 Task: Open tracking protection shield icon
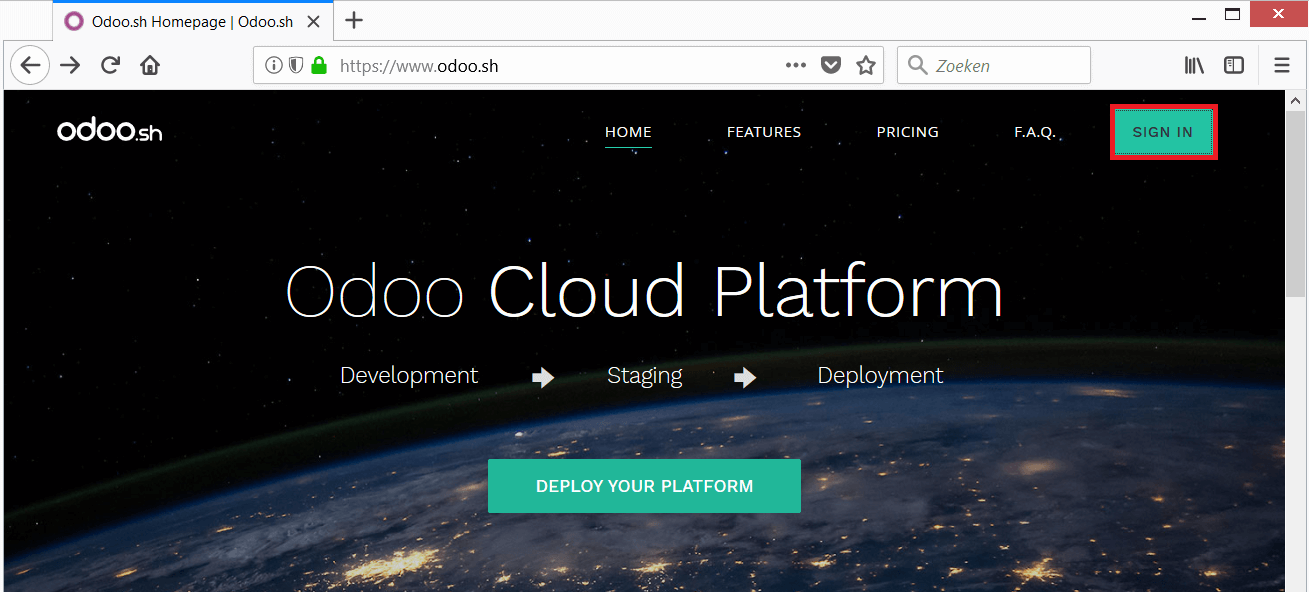[296, 66]
